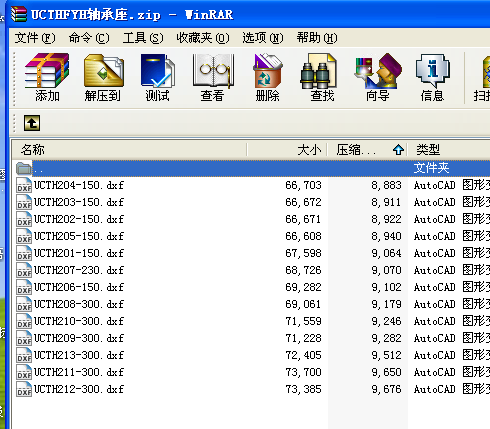Select file name UCTH206-150.dxf

(79, 287)
